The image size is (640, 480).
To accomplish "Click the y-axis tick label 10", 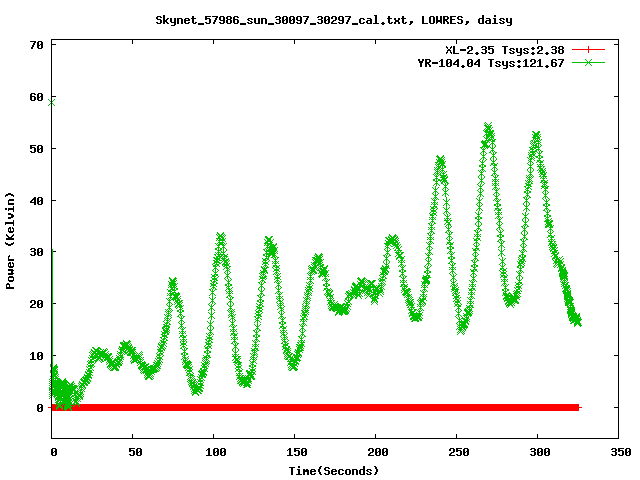I will point(36,356).
